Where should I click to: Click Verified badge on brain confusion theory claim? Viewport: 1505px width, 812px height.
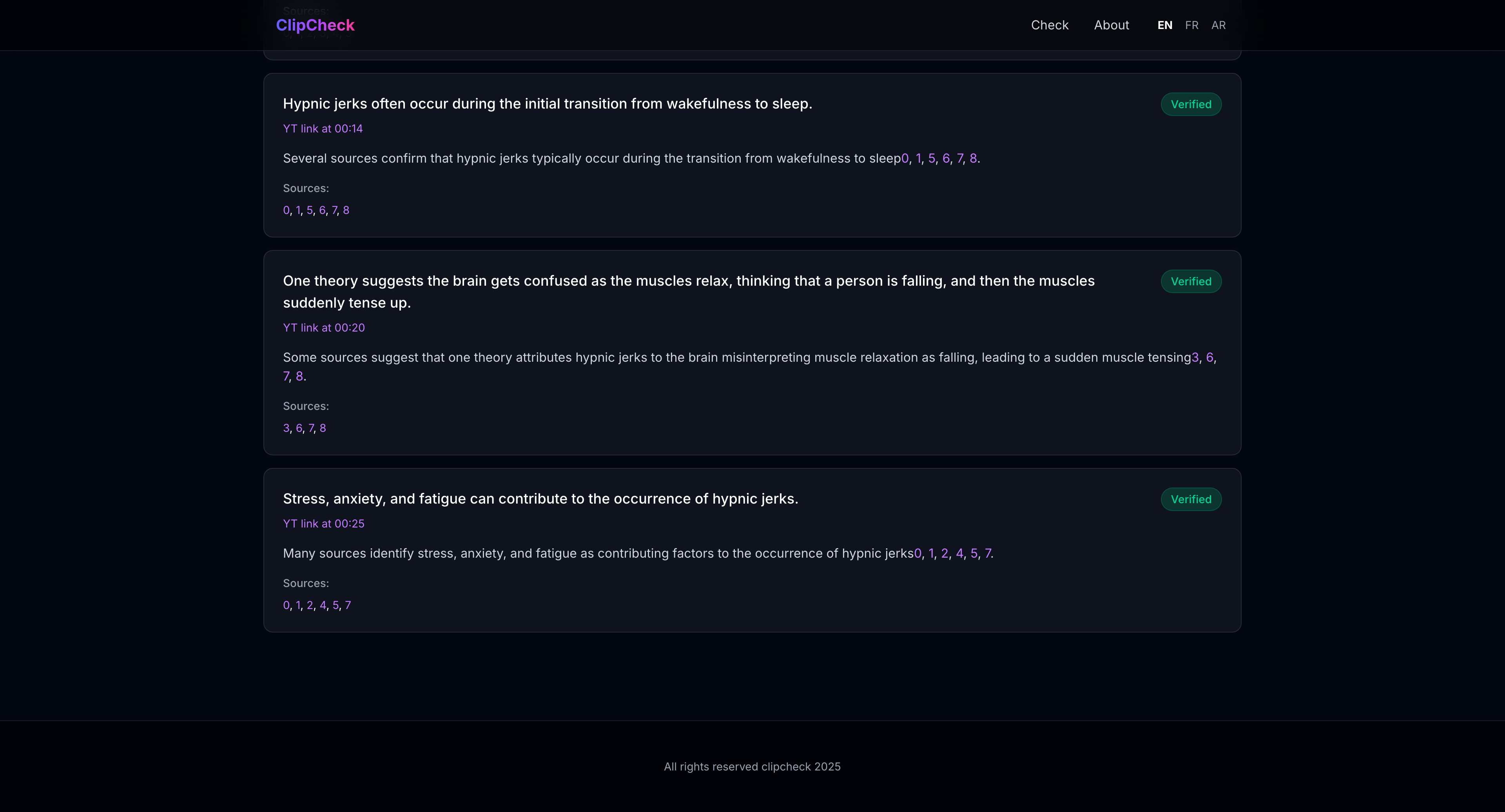1191,281
